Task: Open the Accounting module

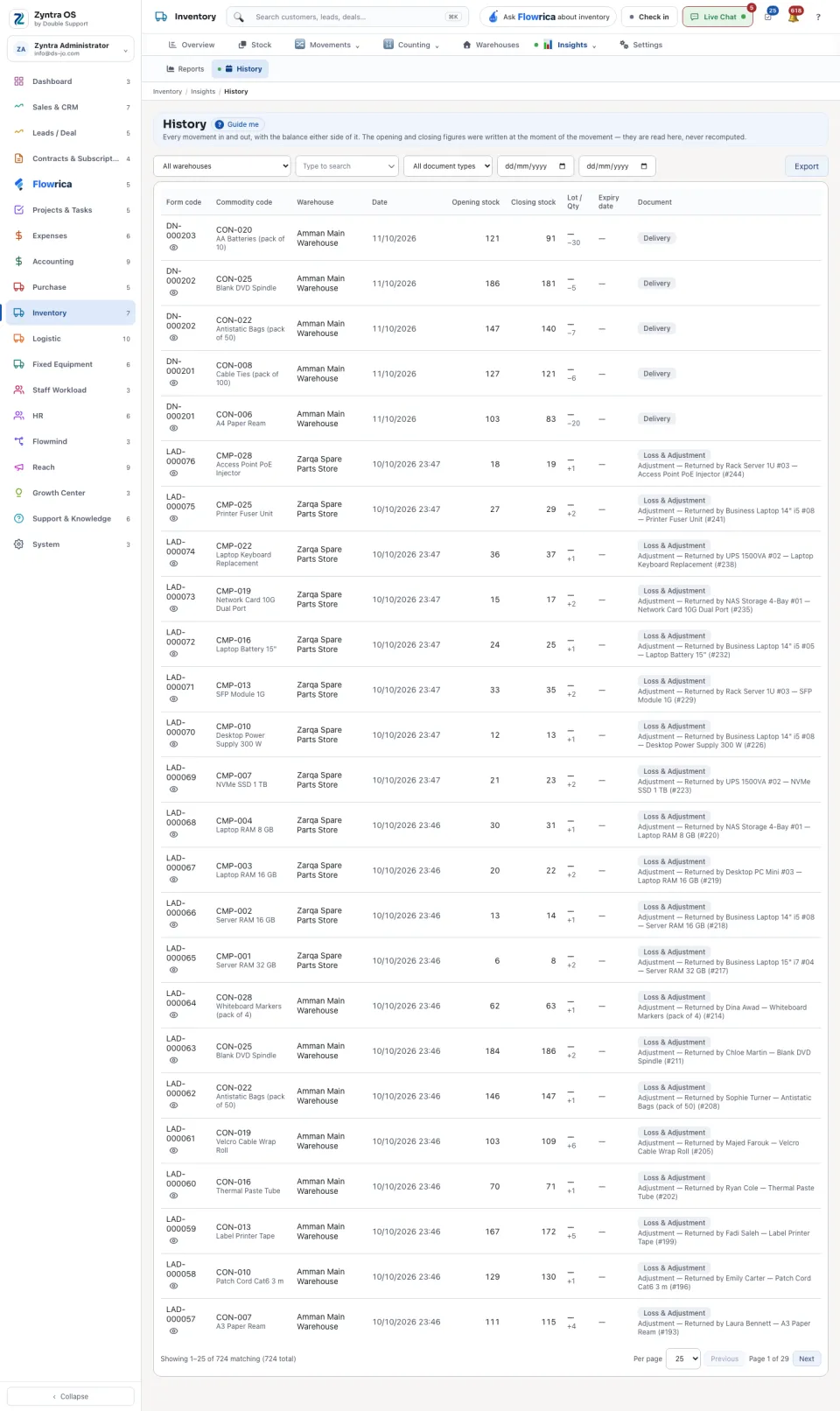Action: pos(71,262)
